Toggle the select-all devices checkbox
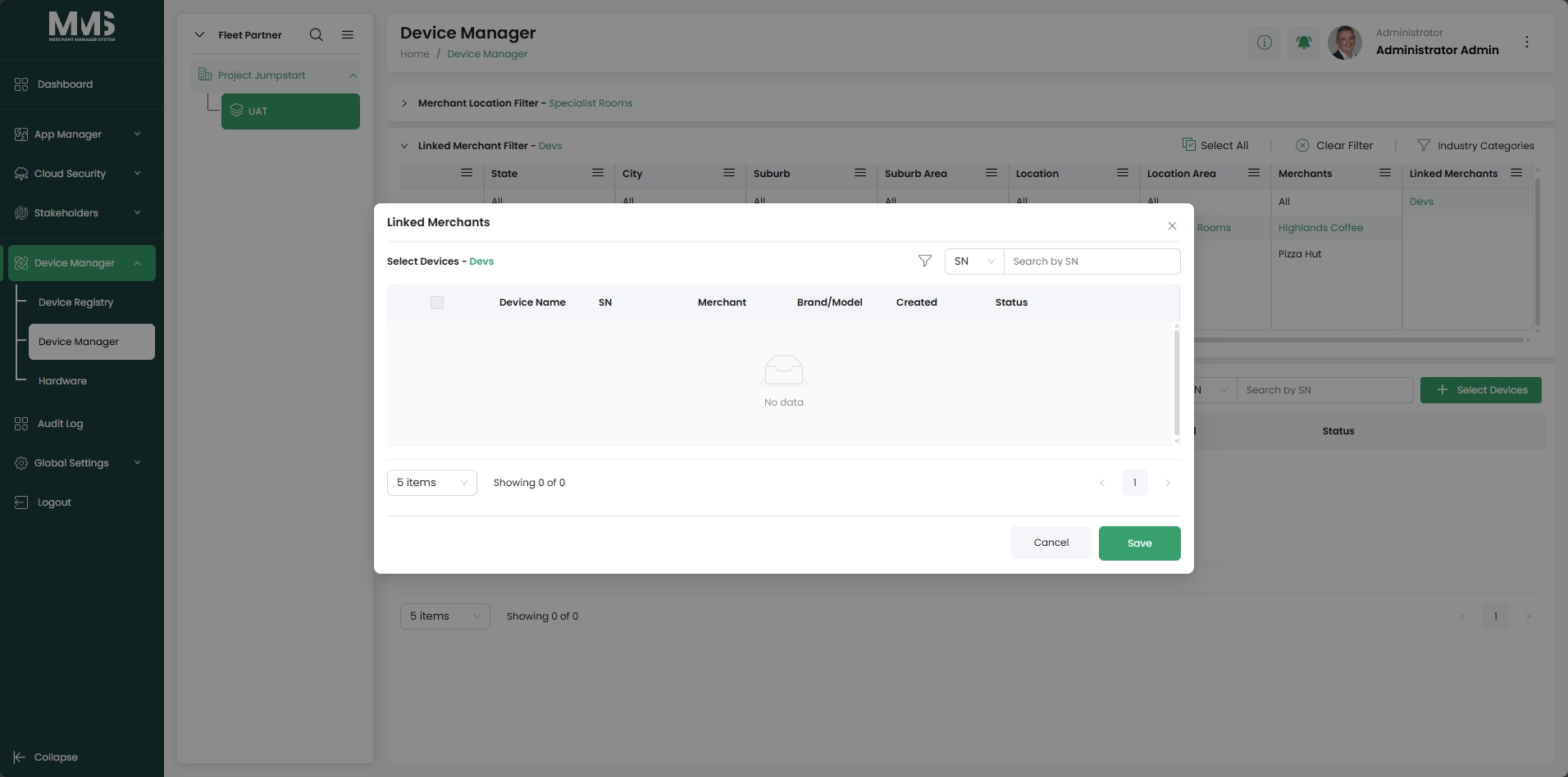 click(437, 302)
